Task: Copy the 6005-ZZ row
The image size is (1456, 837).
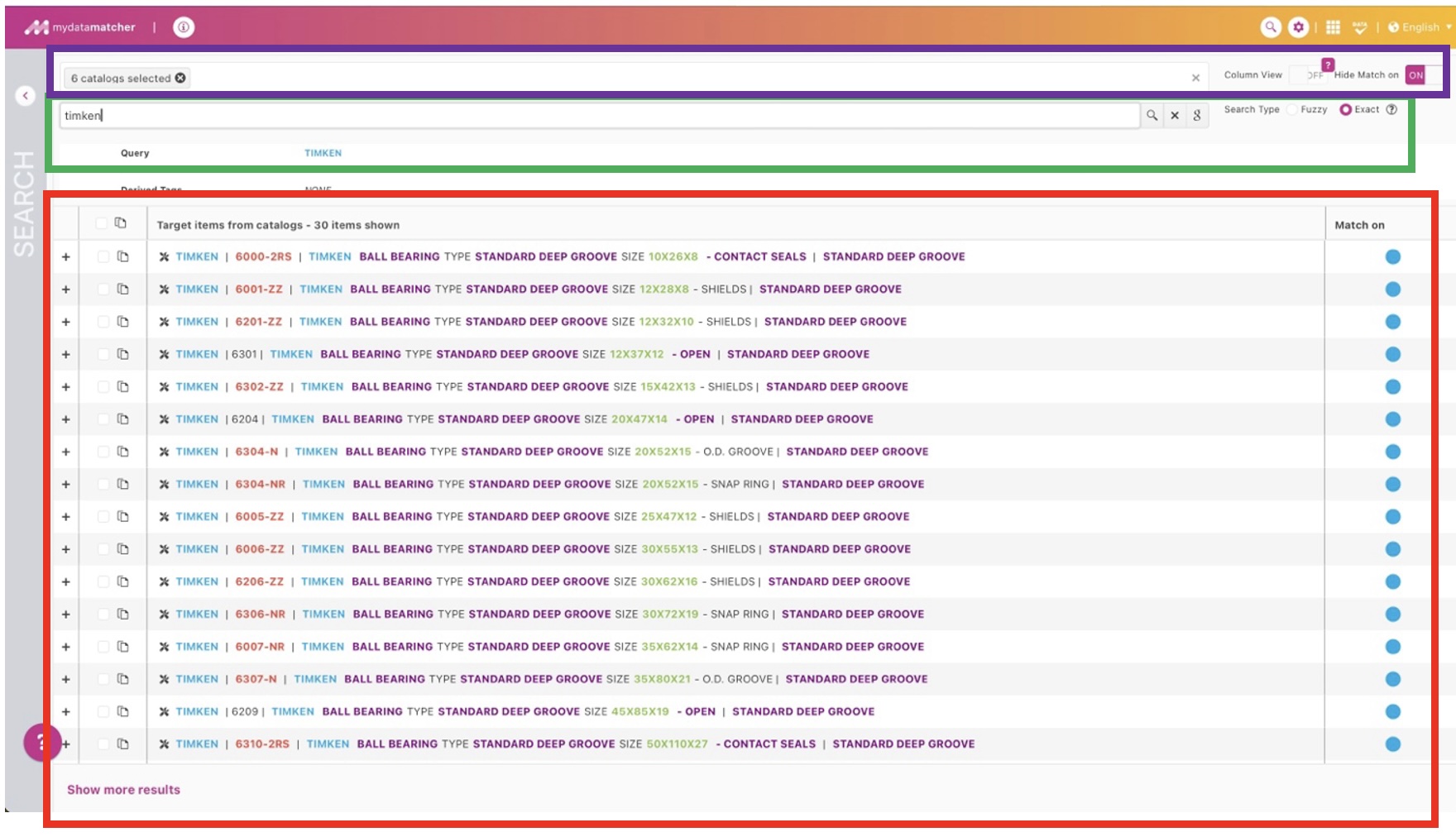Action: click(x=123, y=516)
